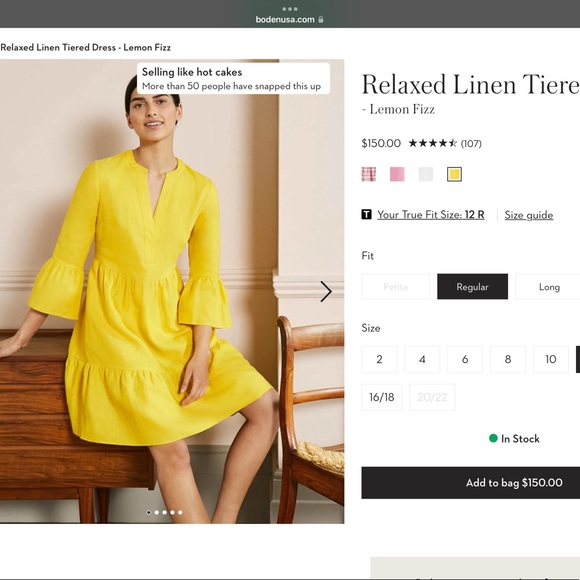Jump to the first image carousel dot
580x580 pixels.
149,512
